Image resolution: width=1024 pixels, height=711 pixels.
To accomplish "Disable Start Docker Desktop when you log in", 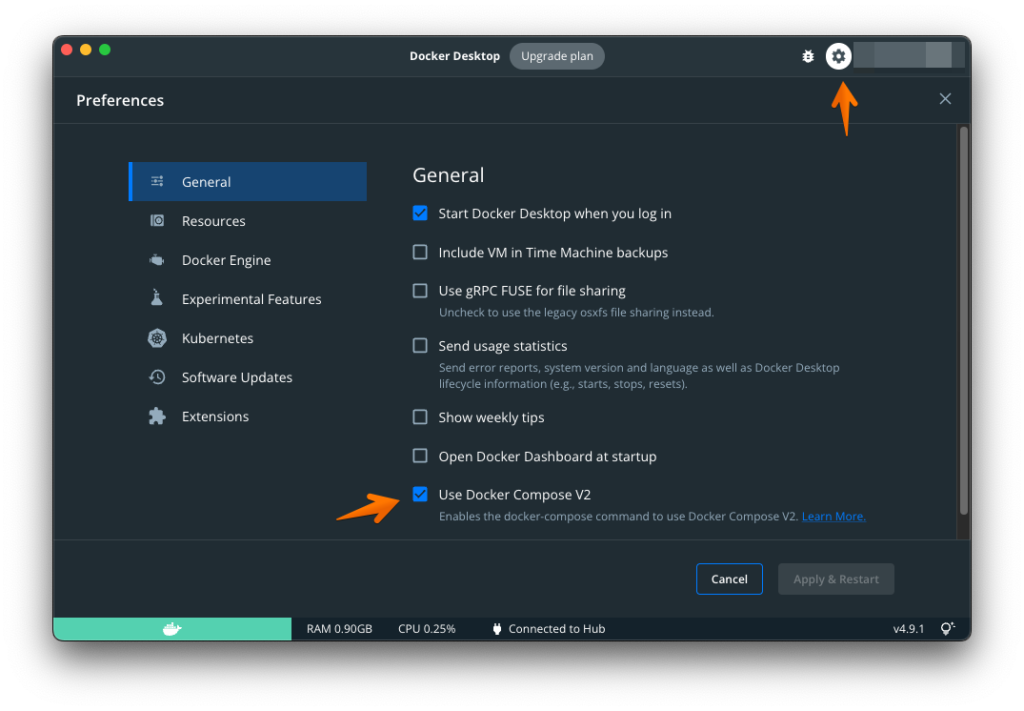I will (420, 213).
